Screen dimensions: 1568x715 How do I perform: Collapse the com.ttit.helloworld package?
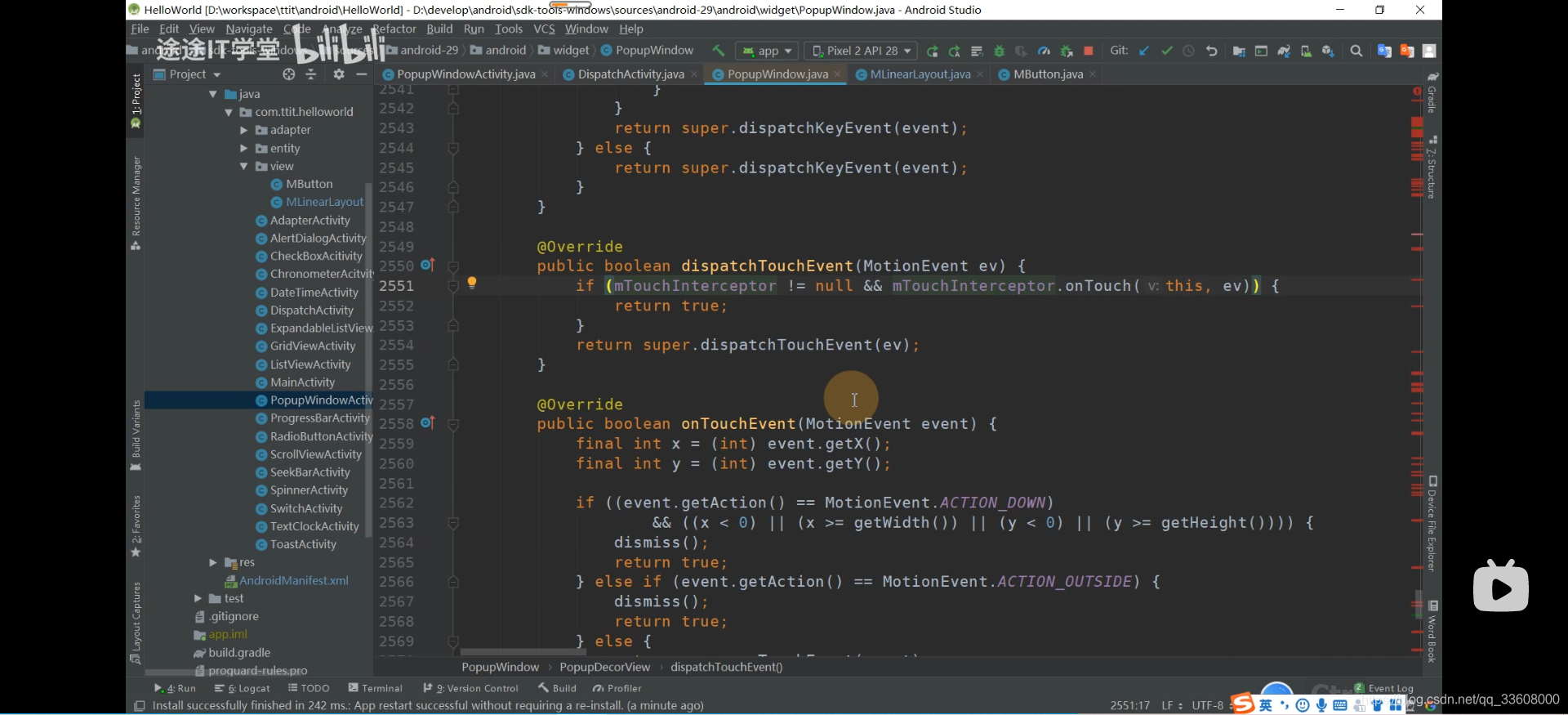coord(229,112)
